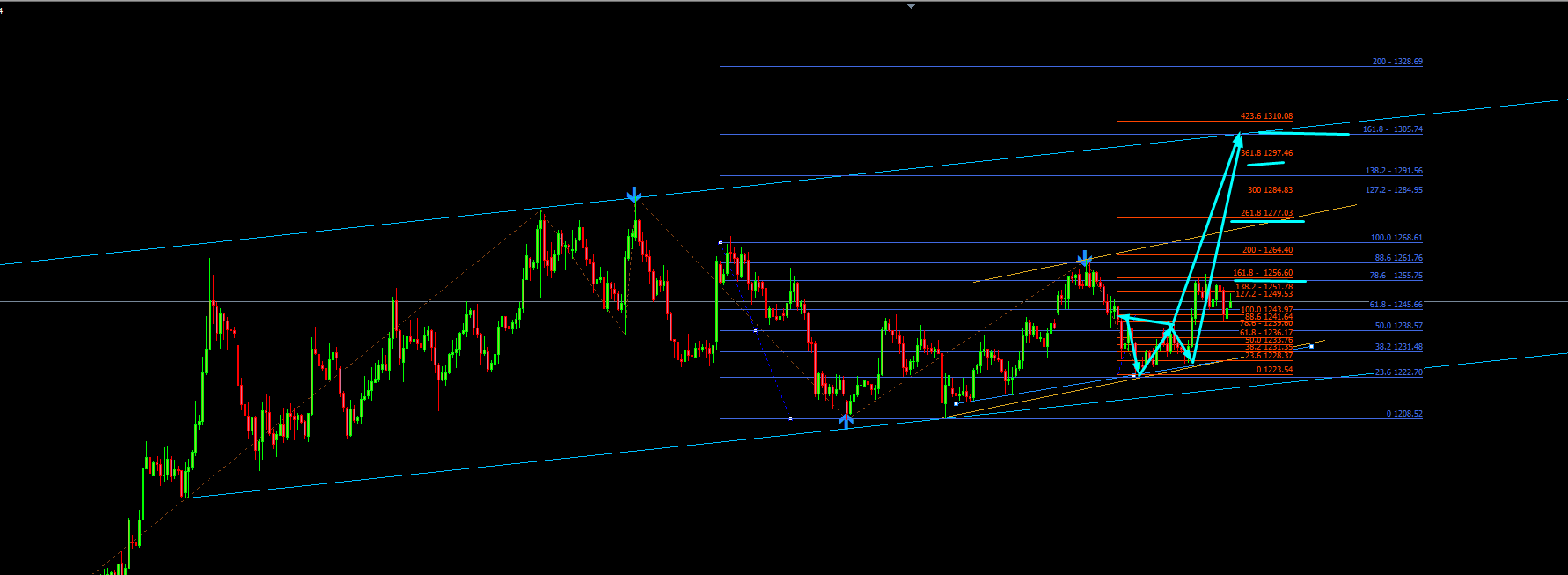
Task: Click the 161.8 - 1256.60 orange level label
Action: point(1263,273)
